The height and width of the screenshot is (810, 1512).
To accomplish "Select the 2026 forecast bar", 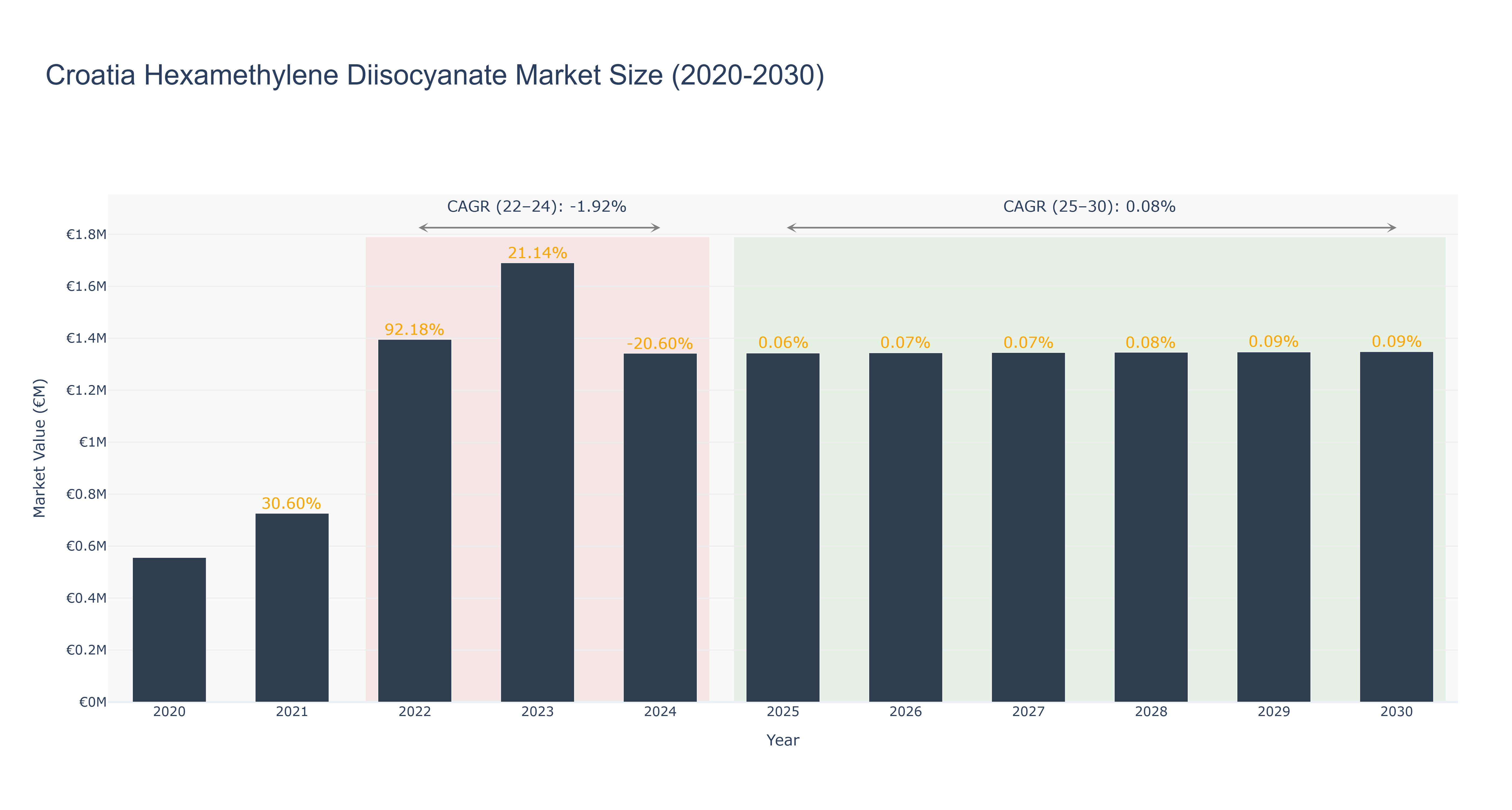I will pos(905,527).
